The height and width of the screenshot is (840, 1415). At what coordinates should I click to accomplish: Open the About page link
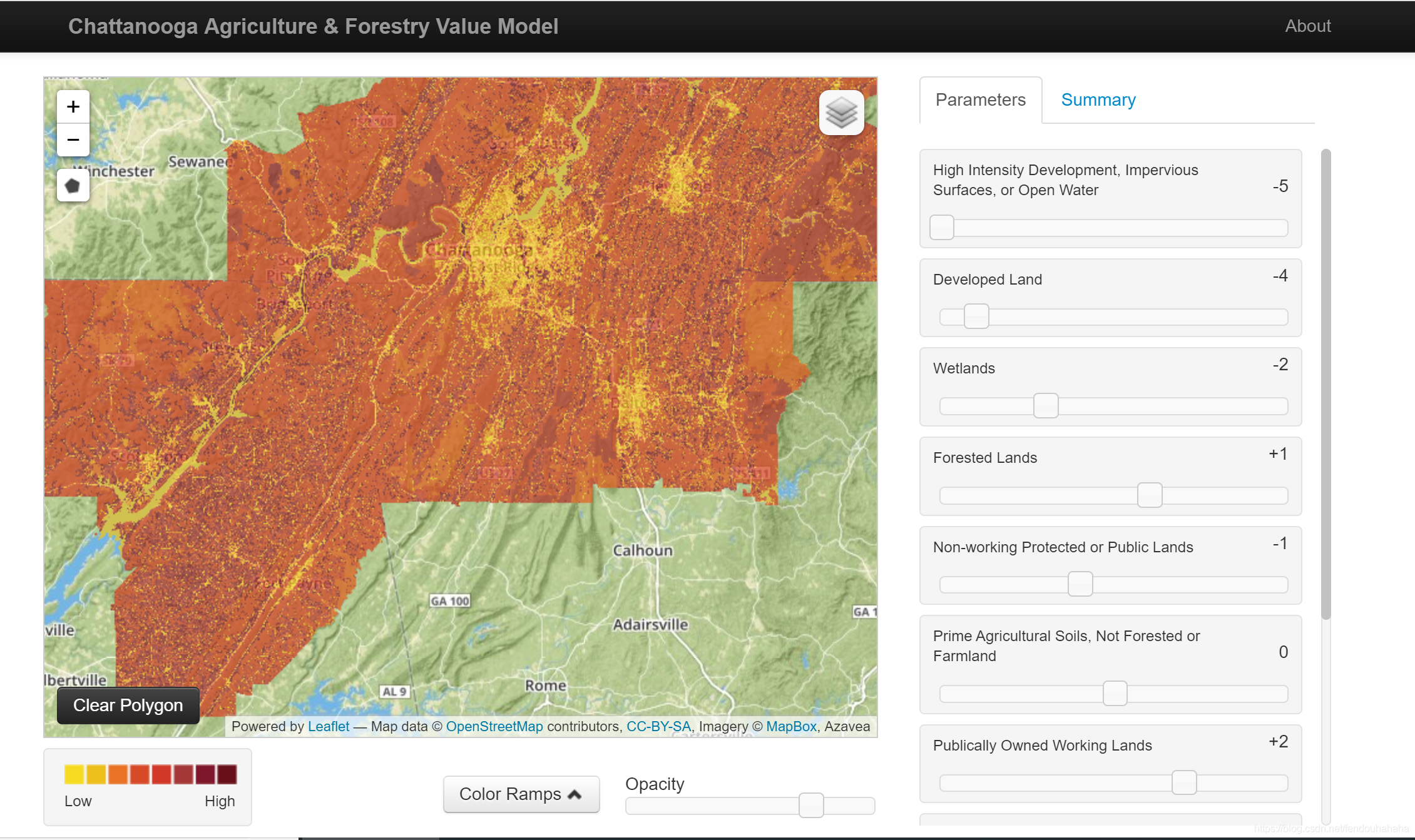click(1307, 26)
